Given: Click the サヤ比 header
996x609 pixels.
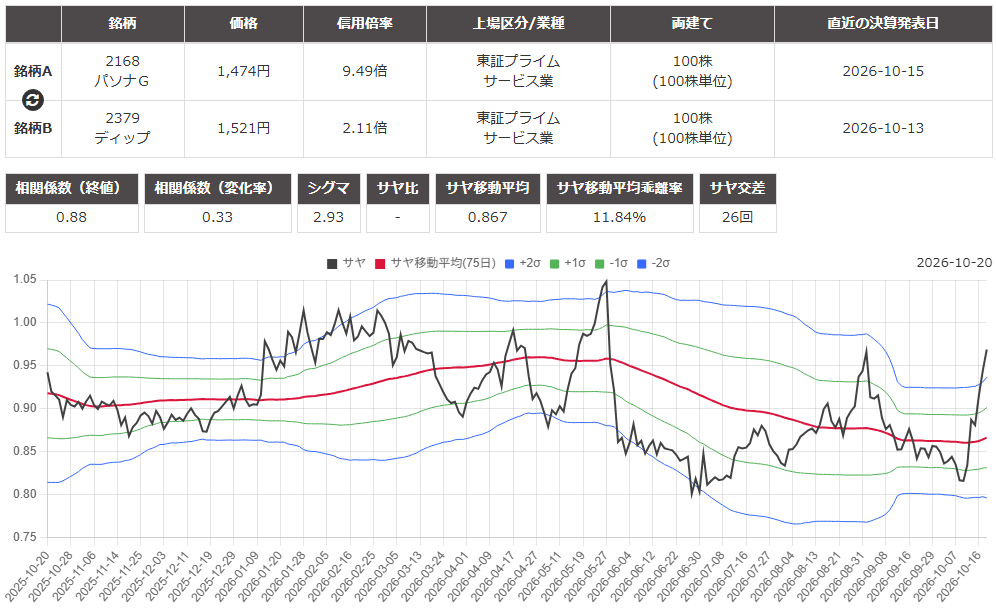Looking at the screenshot, I should tap(398, 189).
